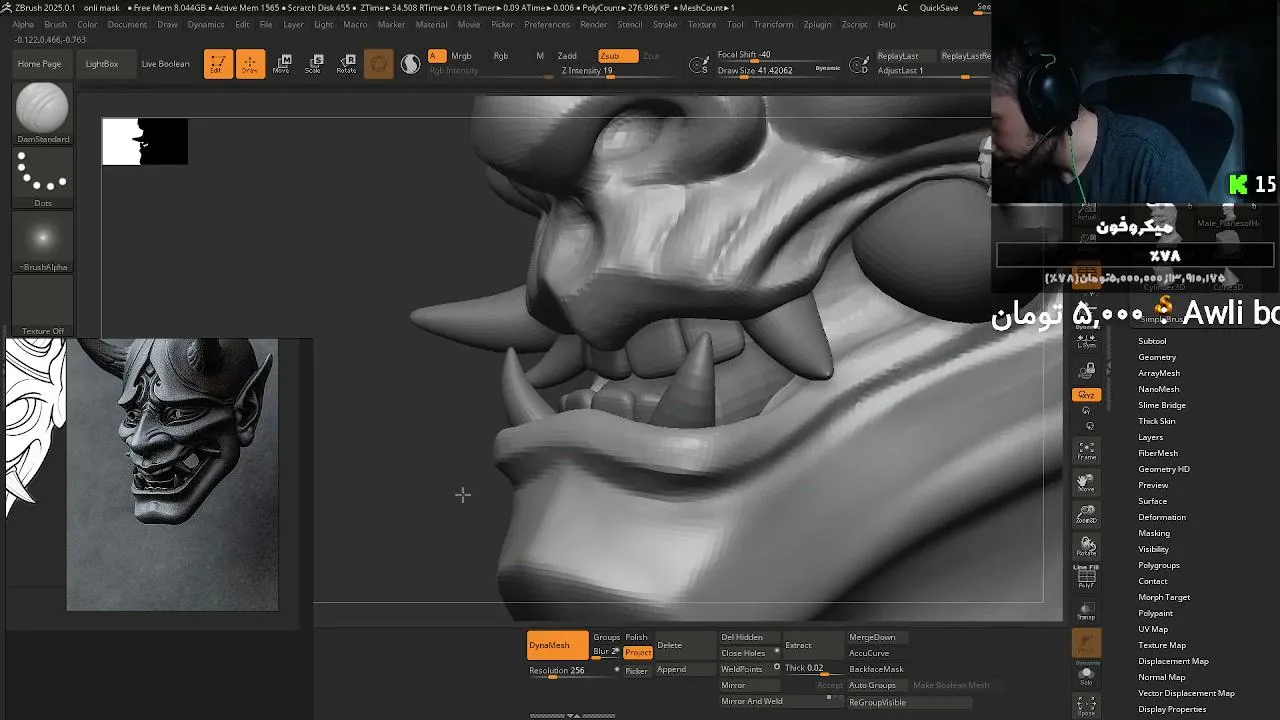Switch to the Rotate tool icon
The image size is (1280, 720).
click(346, 64)
